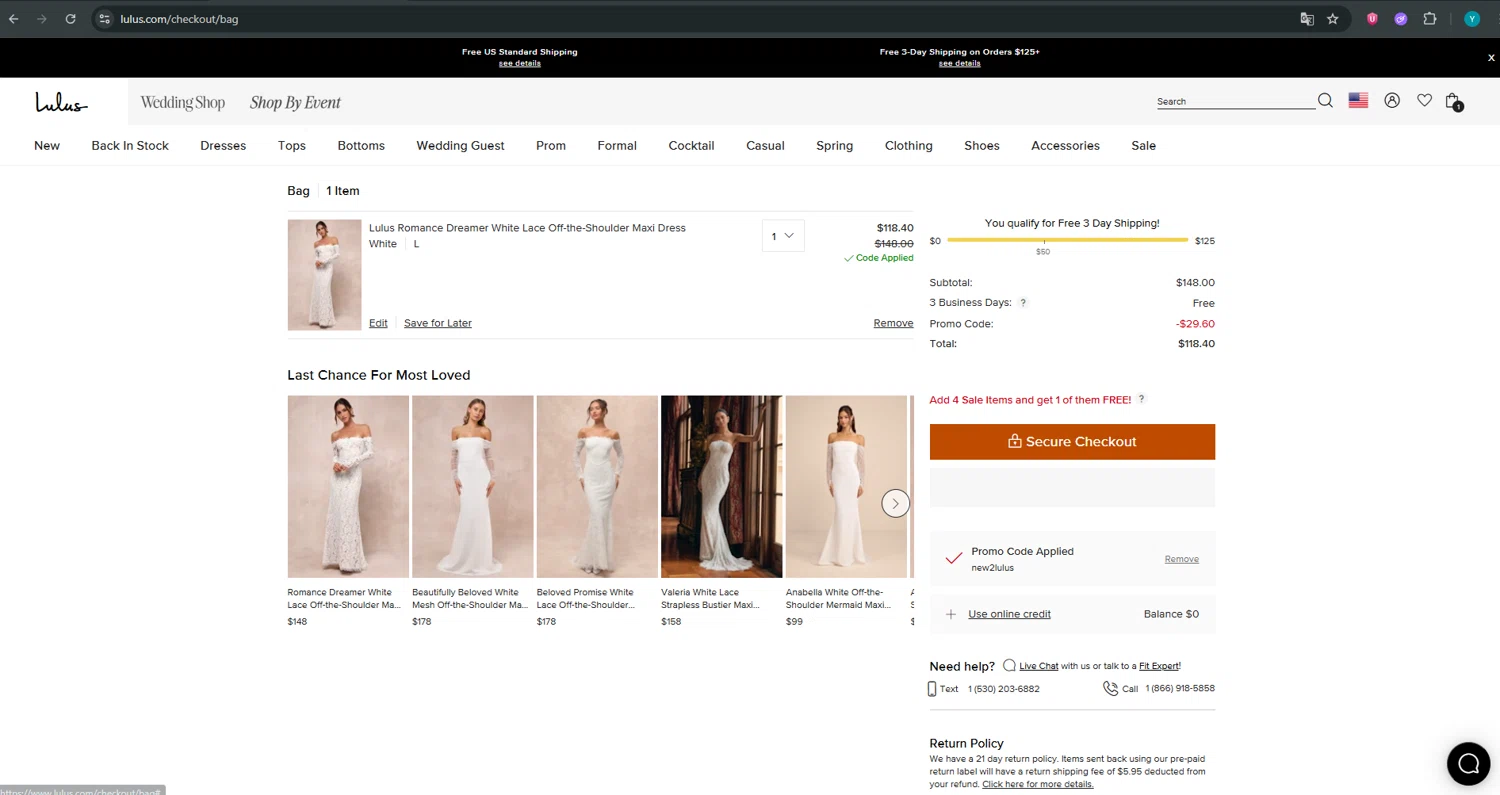Remove the applied promo code new2lulus
Viewport: 1500px width, 795px height.
pos(1181,559)
